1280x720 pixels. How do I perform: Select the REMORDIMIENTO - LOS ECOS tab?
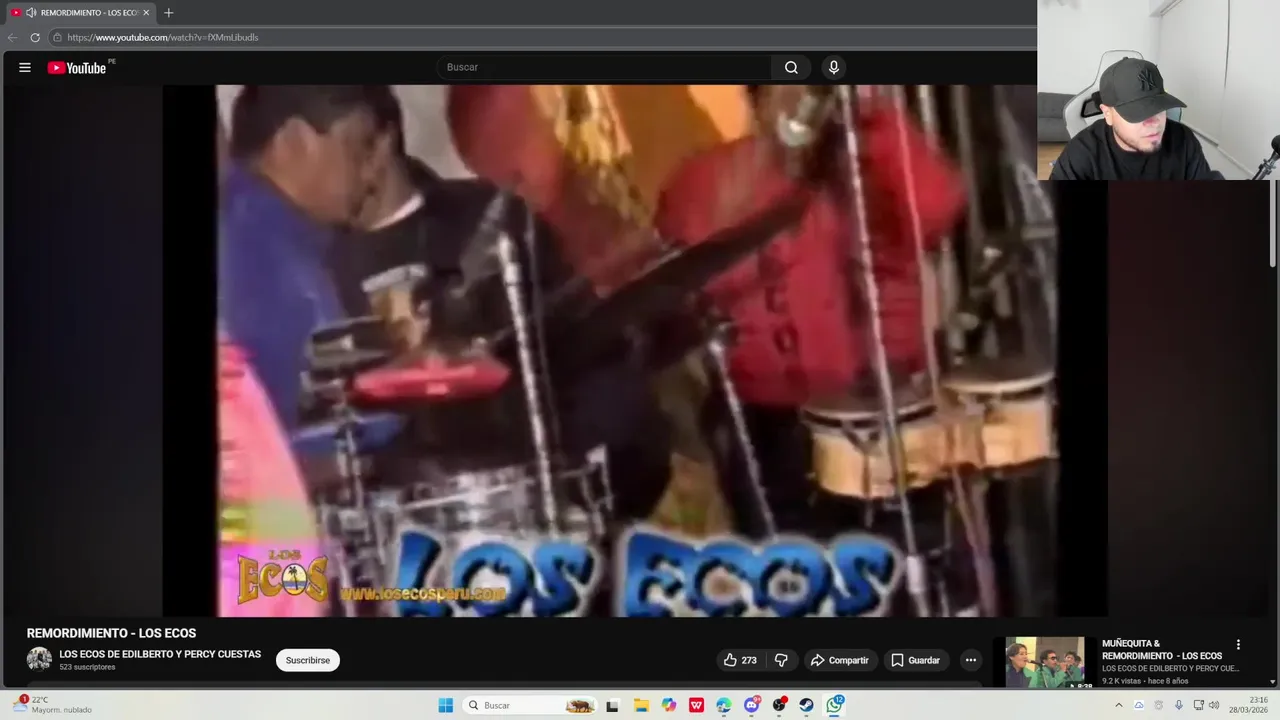click(80, 12)
